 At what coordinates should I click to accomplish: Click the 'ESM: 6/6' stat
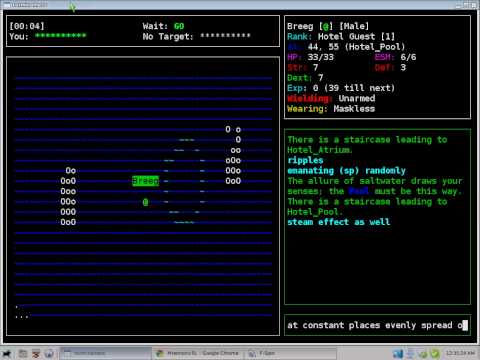[x=396, y=57]
